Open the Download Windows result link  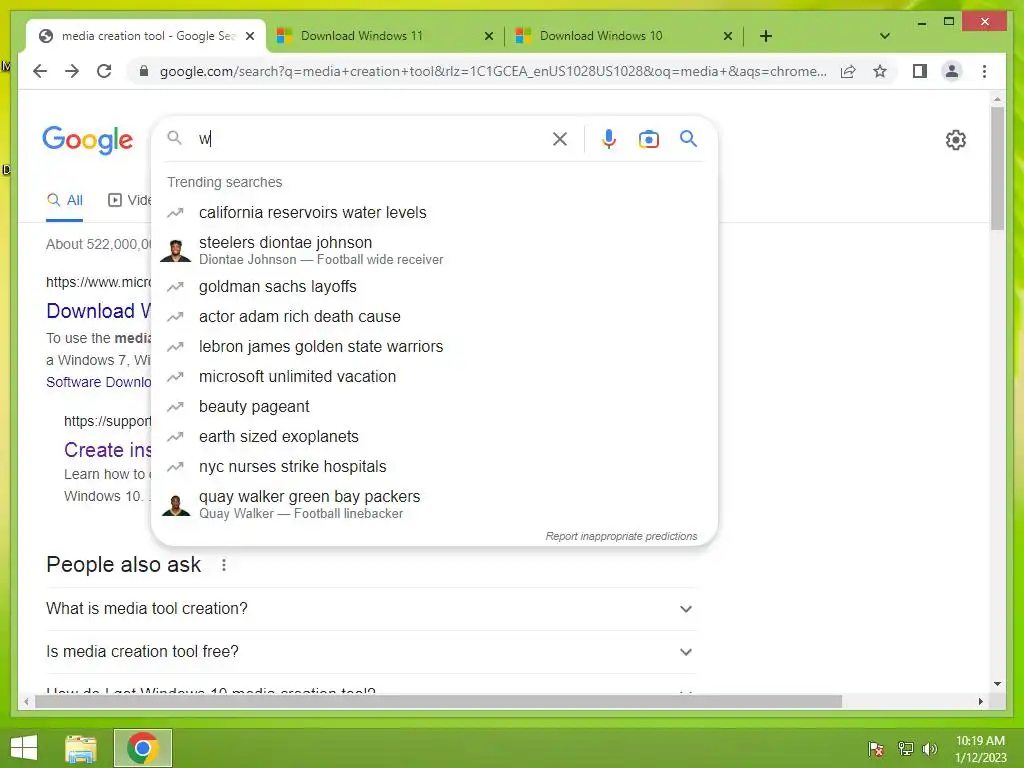pos(99,311)
